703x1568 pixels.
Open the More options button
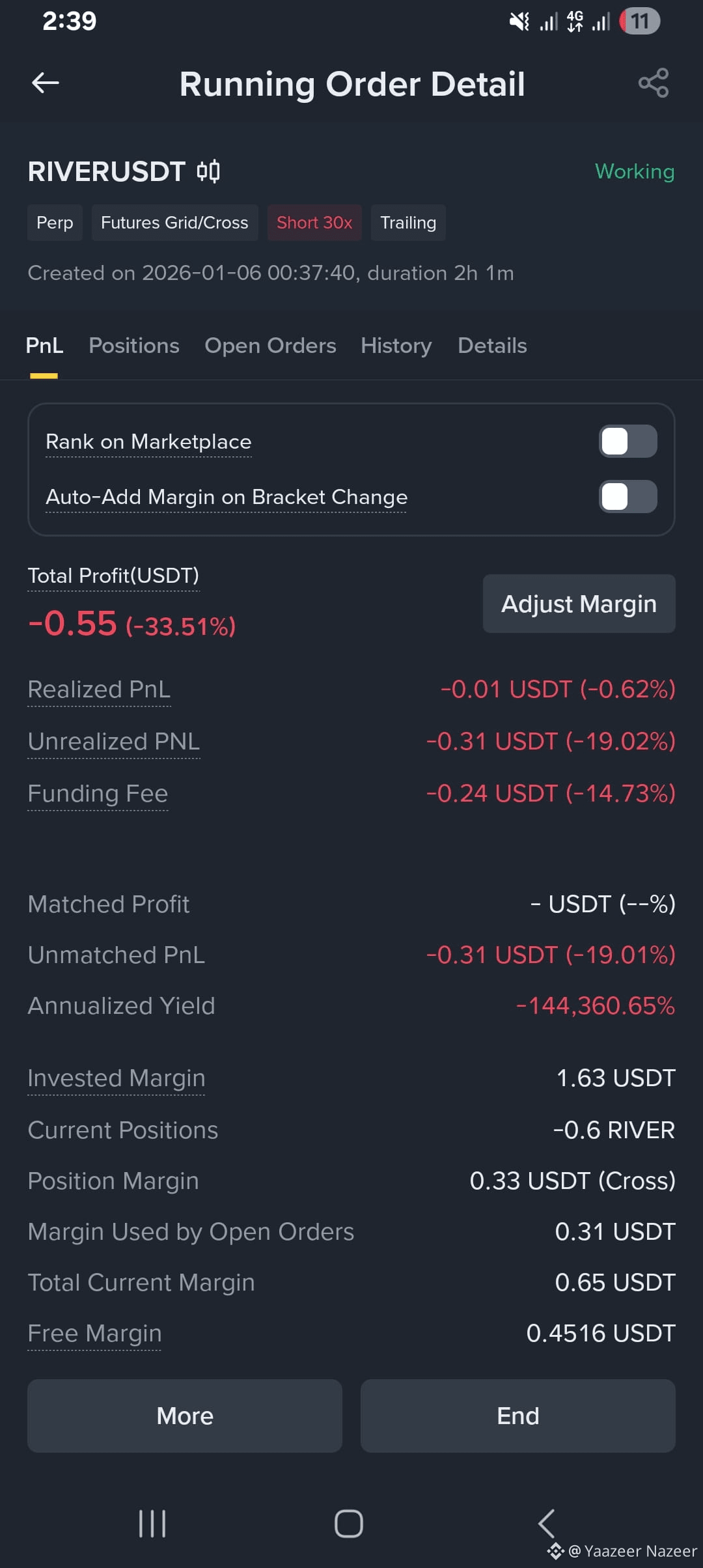(185, 1416)
